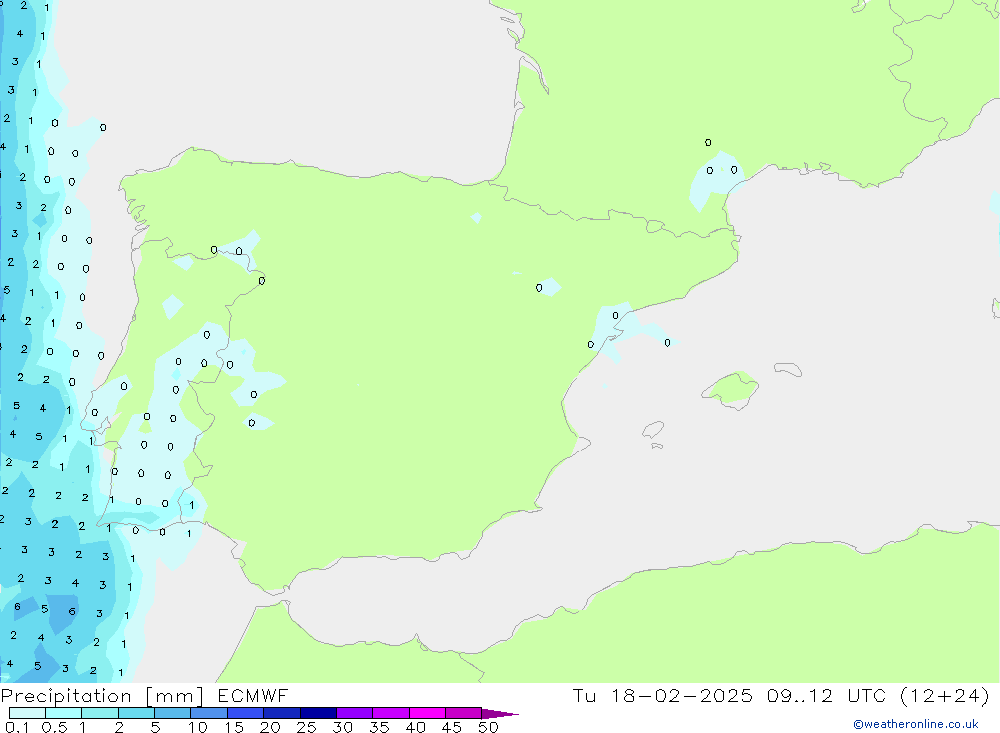Click legend value "50"
This screenshot has width=1000, height=733.
[489, 727]
